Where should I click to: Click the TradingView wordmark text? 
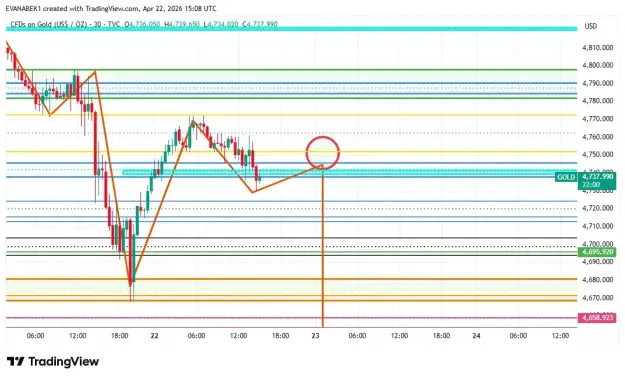click(64, 362)
